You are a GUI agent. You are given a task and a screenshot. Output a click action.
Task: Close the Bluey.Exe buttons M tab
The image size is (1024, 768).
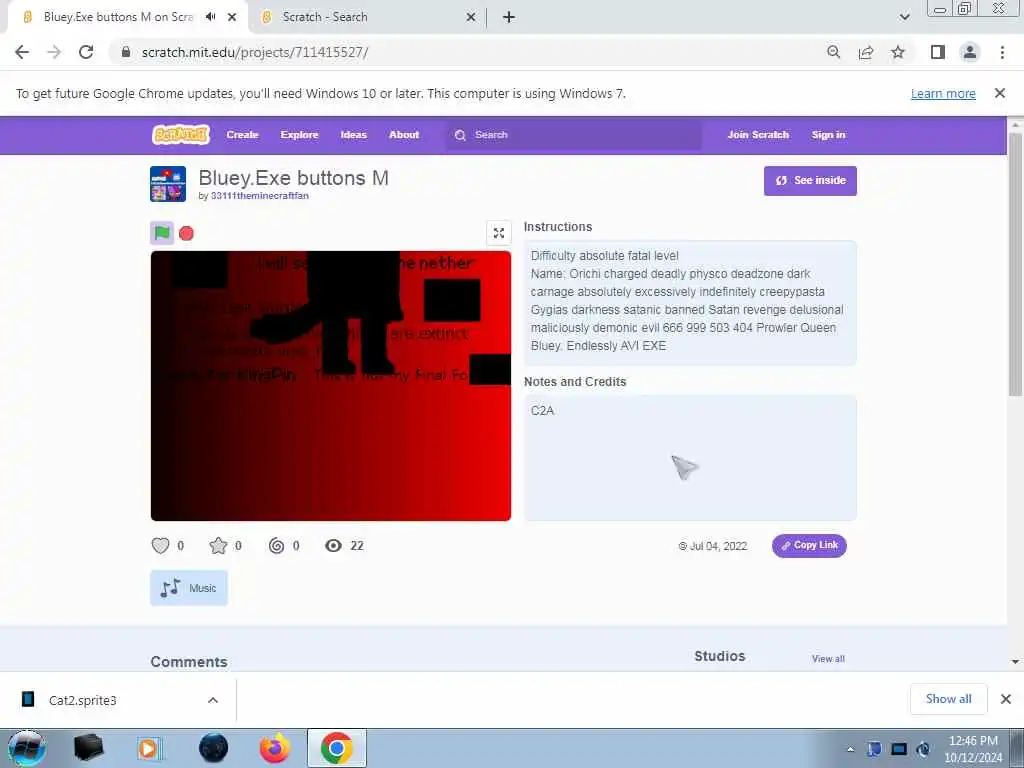[x=232, y=17]
